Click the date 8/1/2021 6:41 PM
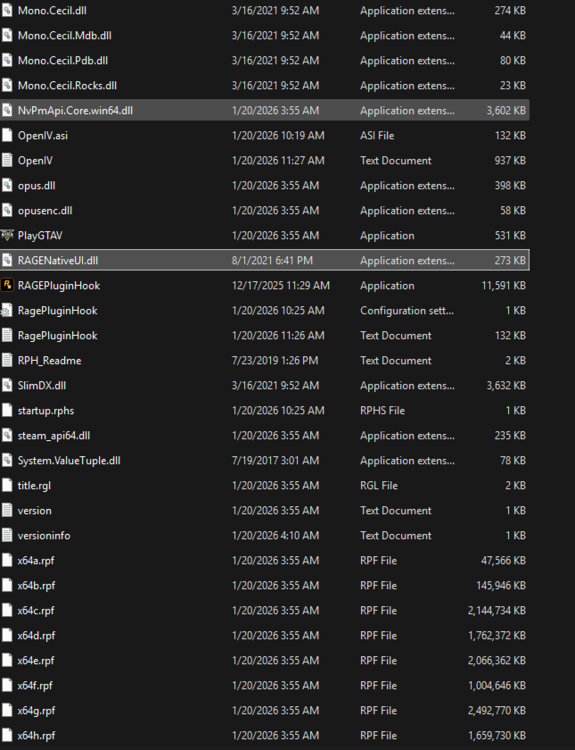The width and height of the screenshot is (575, 750). click(x=272, y=260)
